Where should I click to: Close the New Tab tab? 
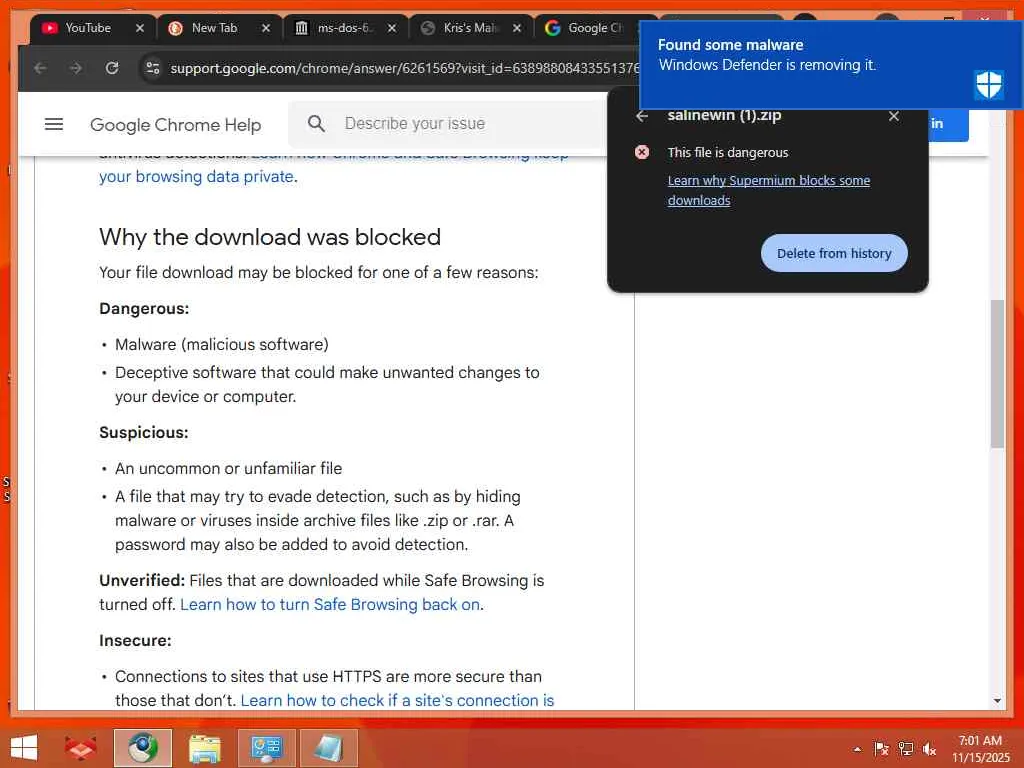tap(266, 28)
